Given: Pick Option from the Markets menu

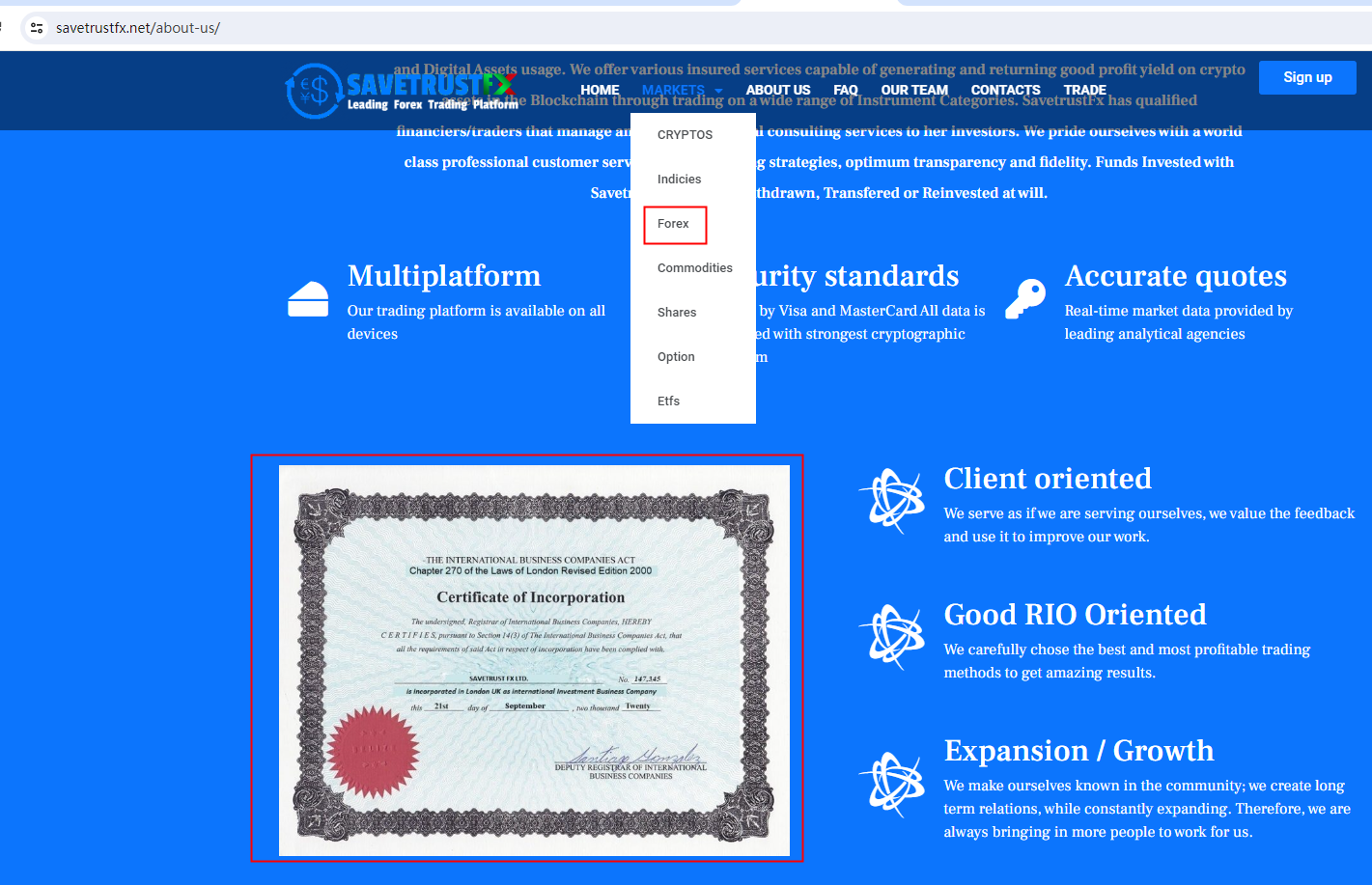Looking at the screenshot, I should 693,357.
